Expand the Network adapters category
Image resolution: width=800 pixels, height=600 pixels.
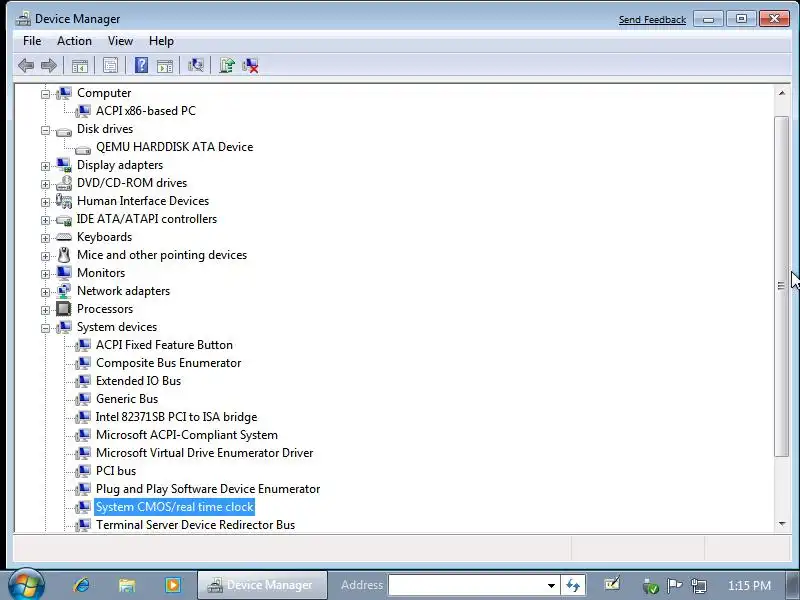pos(45,292)
